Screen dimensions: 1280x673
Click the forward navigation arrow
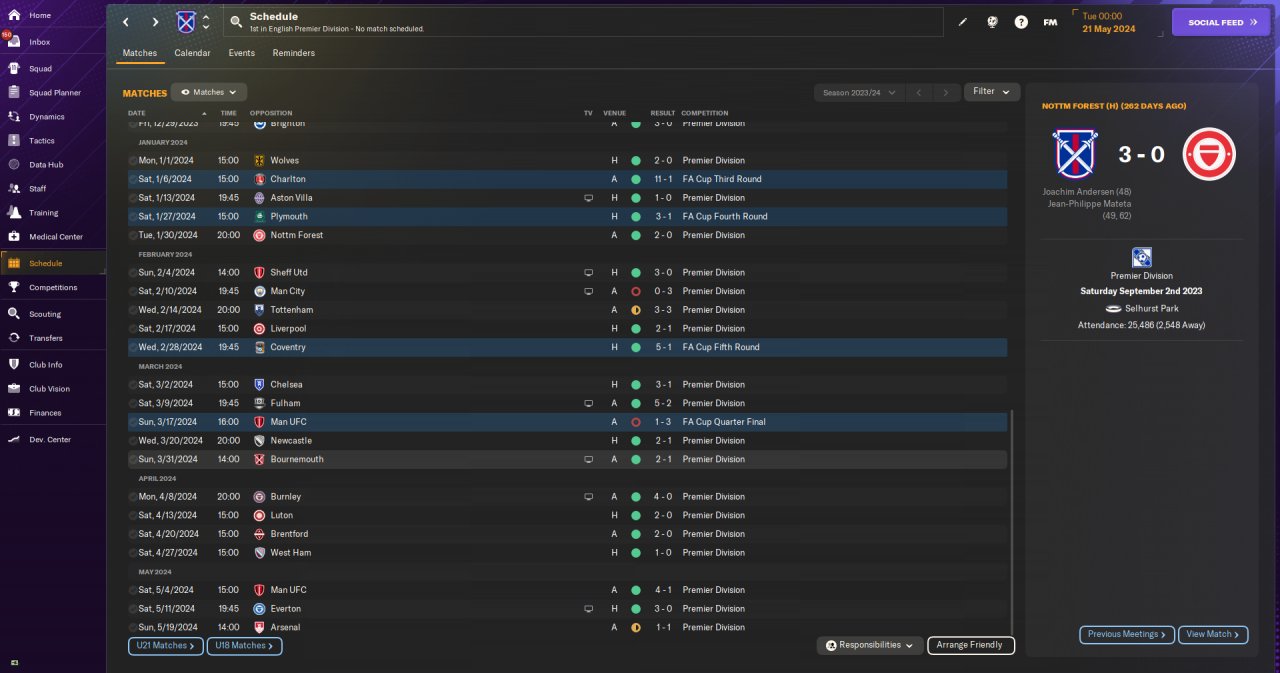156,22
